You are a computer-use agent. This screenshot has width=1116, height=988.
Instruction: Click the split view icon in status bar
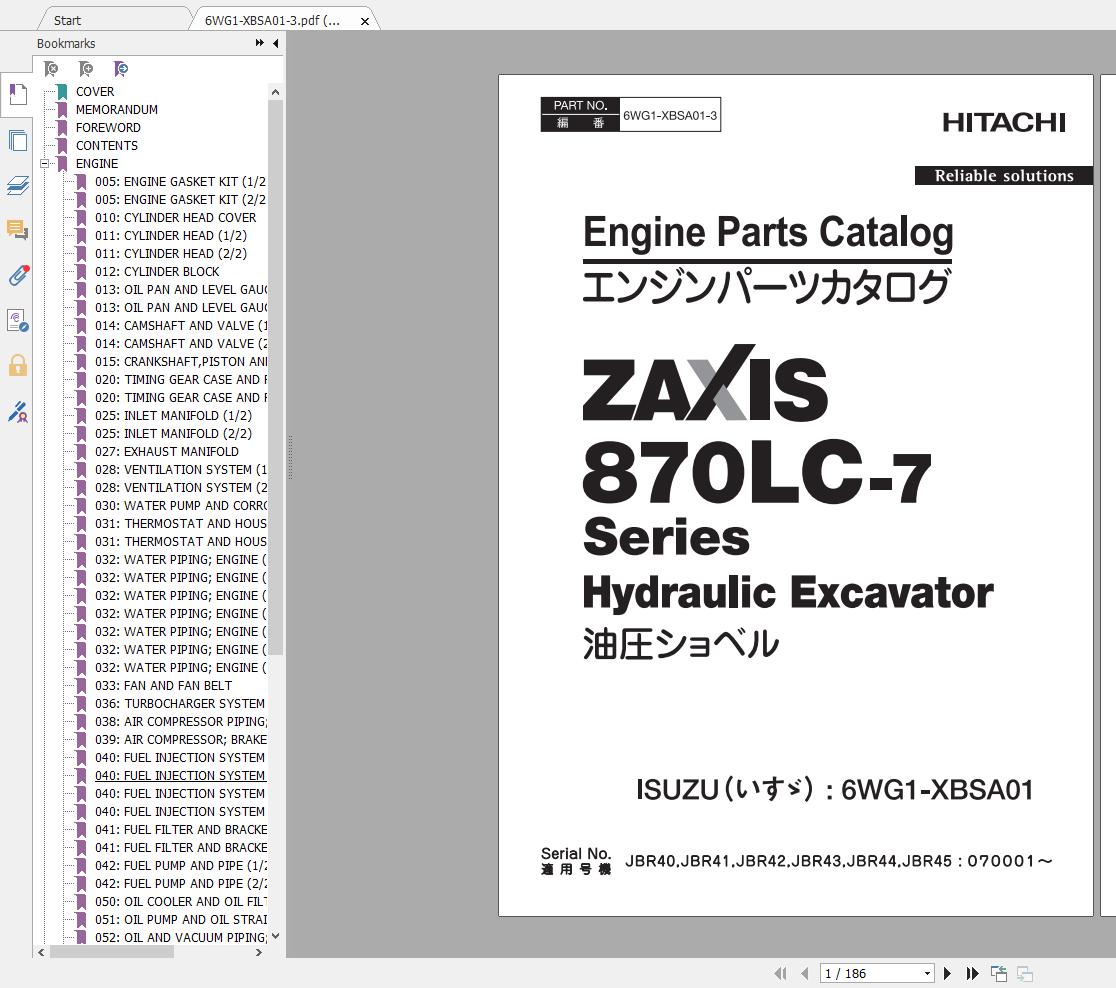click(1025, 973)
